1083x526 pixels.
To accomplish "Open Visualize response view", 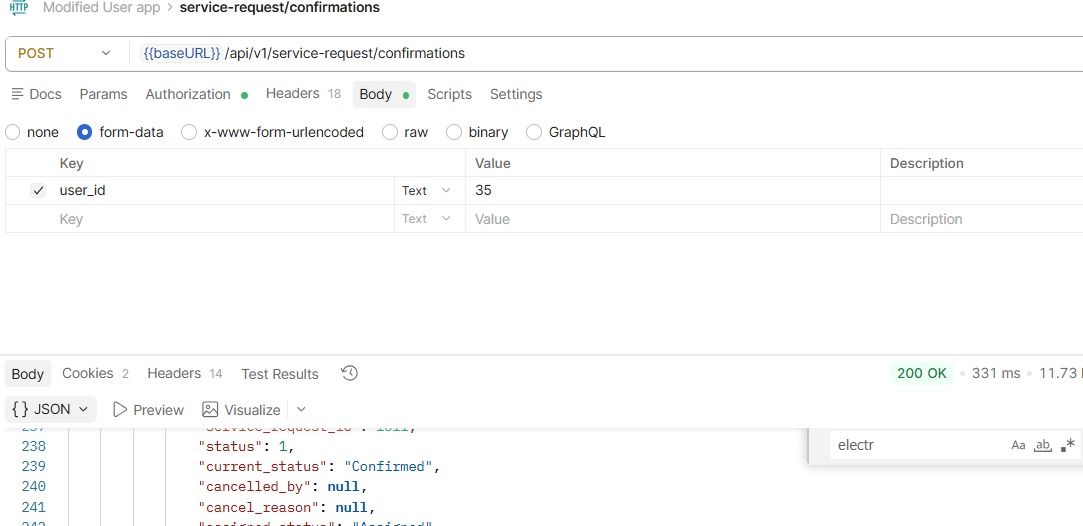I will (x=241, y=409).
